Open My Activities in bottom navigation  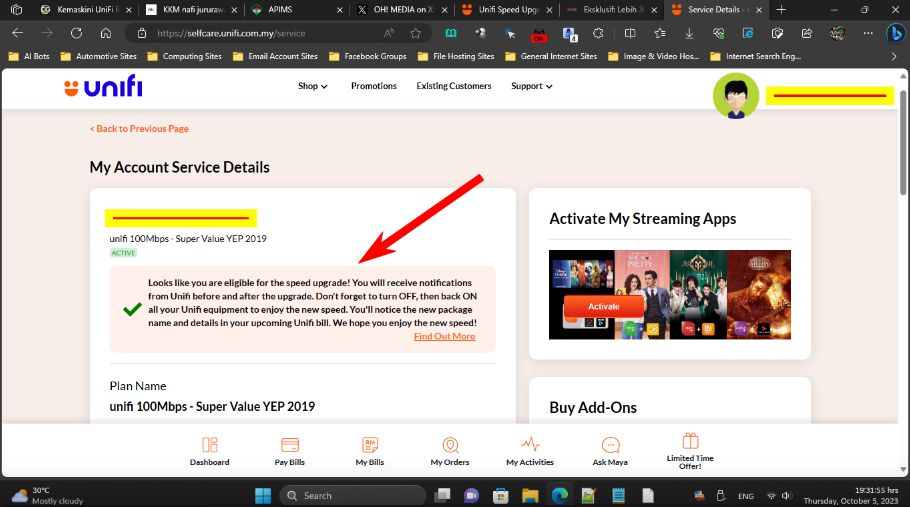(x=530, y=451)
